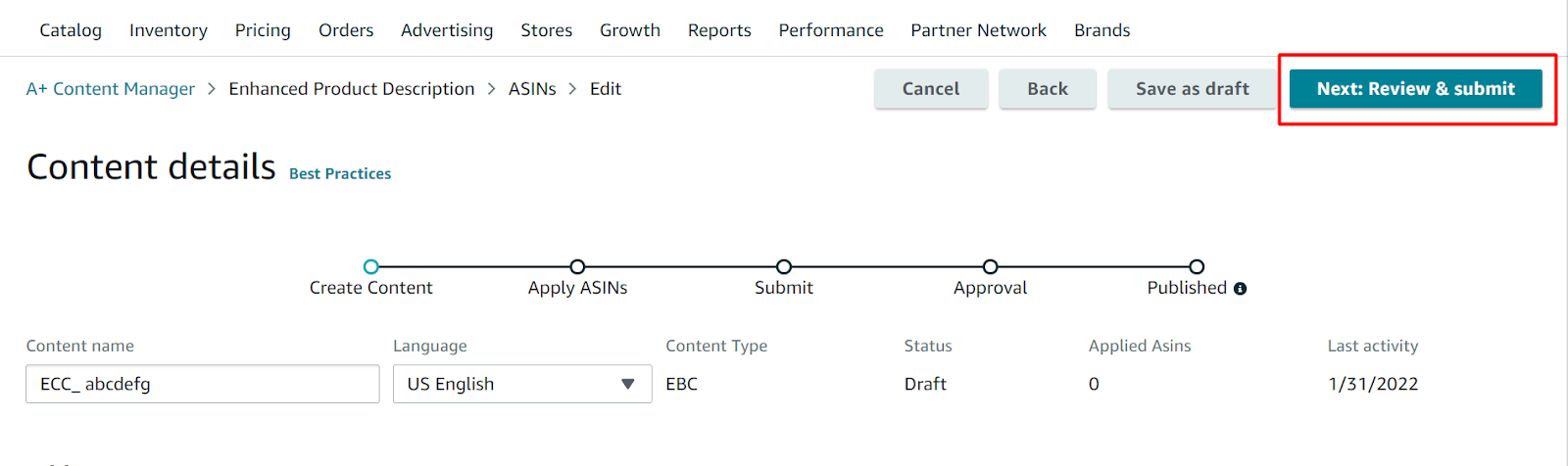Open the Language dropdown arrow
Image resolution: width=1568 pixels, height=466 pixels.
628,384
